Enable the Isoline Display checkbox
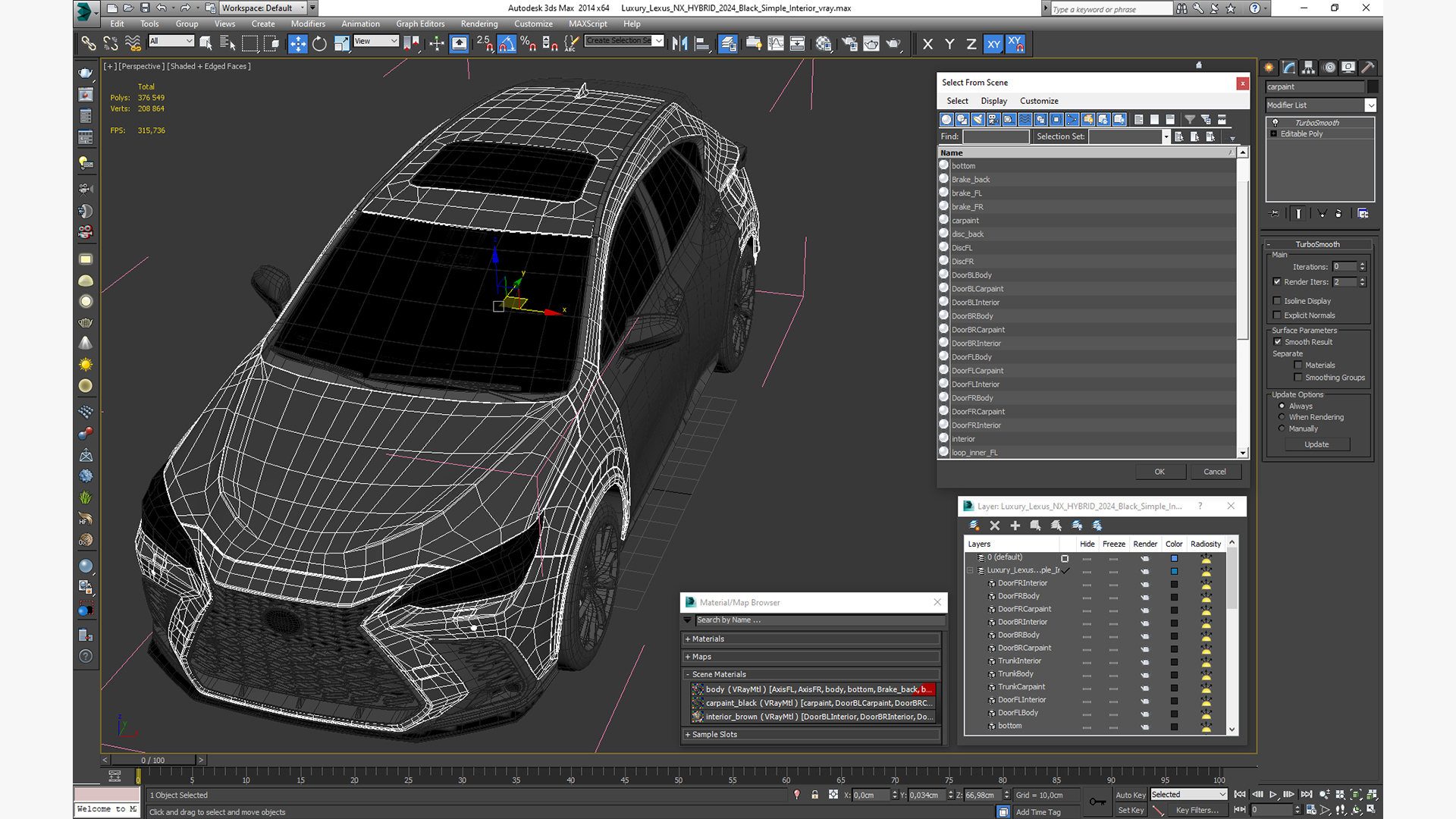 1277,301
